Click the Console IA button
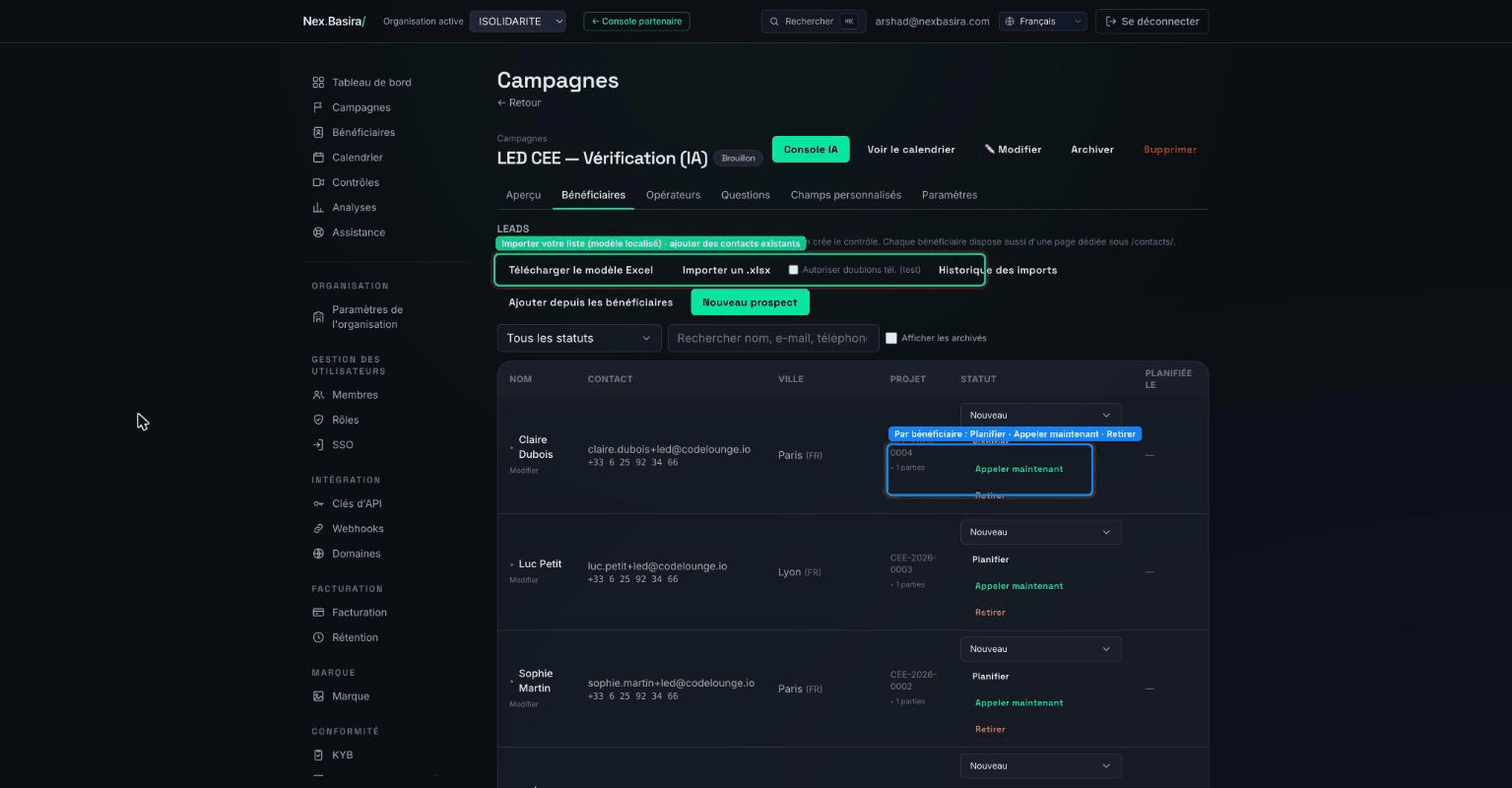This screenshot has width=1512, height=788. coord(811,150)
